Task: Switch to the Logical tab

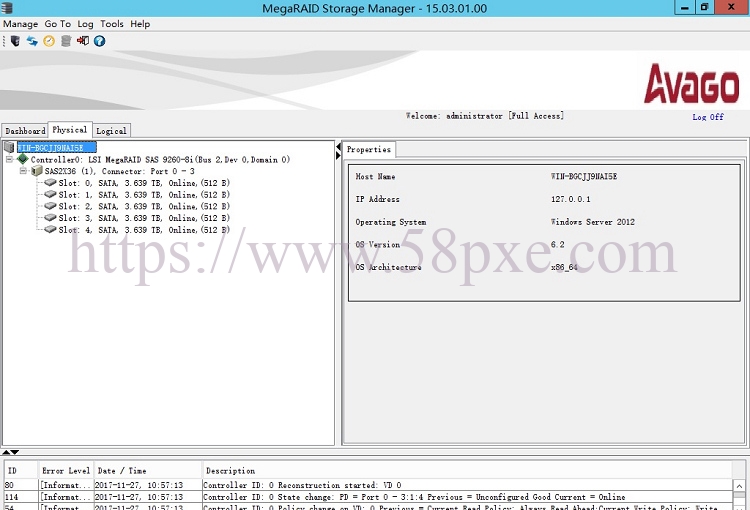Action: pyautogui.click(x=111, y=131)
